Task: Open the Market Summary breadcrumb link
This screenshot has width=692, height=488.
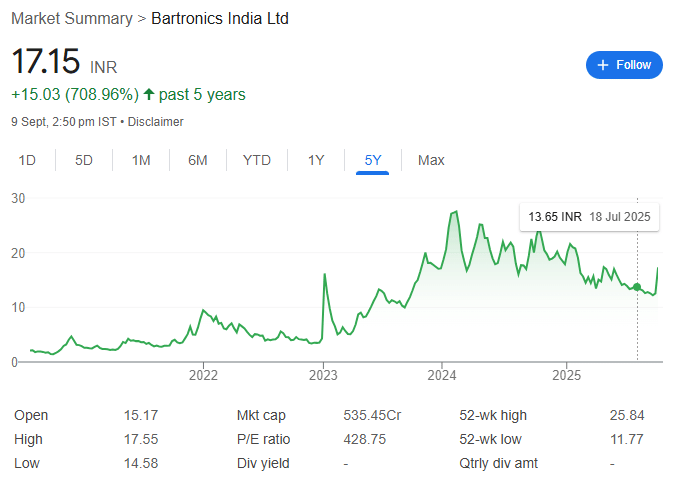Action: pyautogui.click(x=71, y=19)
